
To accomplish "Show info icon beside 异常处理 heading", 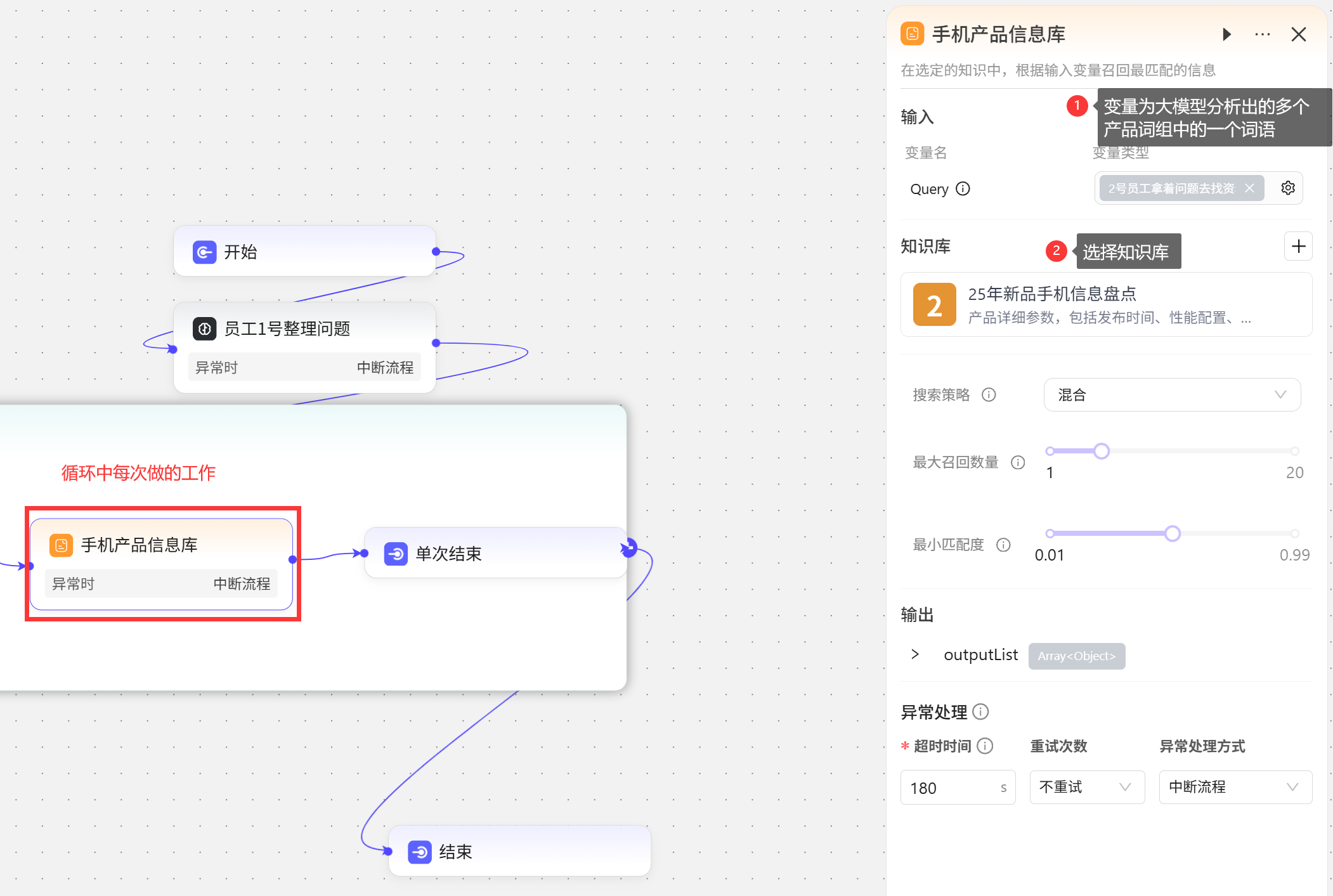I will point(980,712).
